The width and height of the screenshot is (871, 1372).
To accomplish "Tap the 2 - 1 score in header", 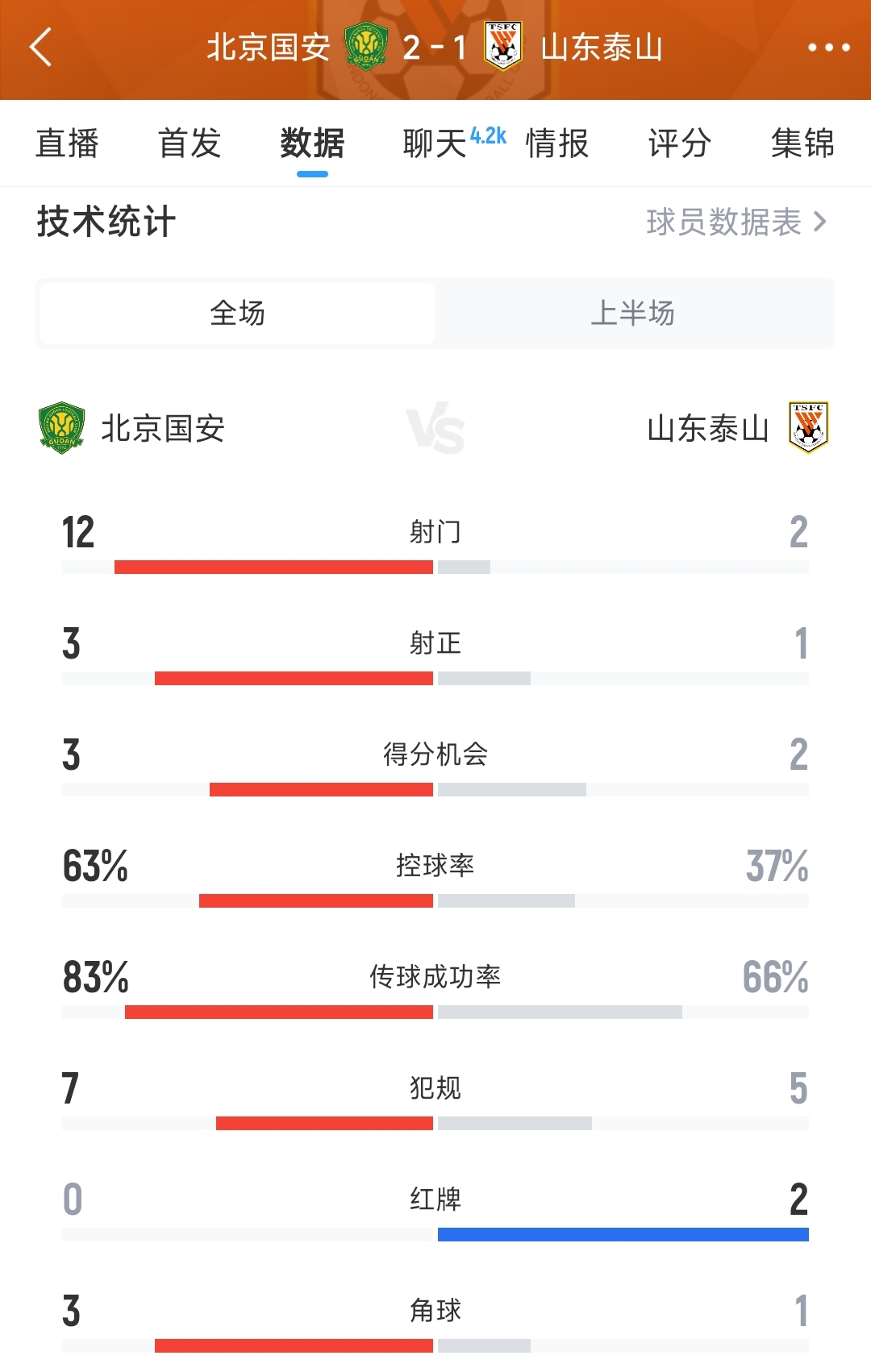I will (x=435, y=48).
